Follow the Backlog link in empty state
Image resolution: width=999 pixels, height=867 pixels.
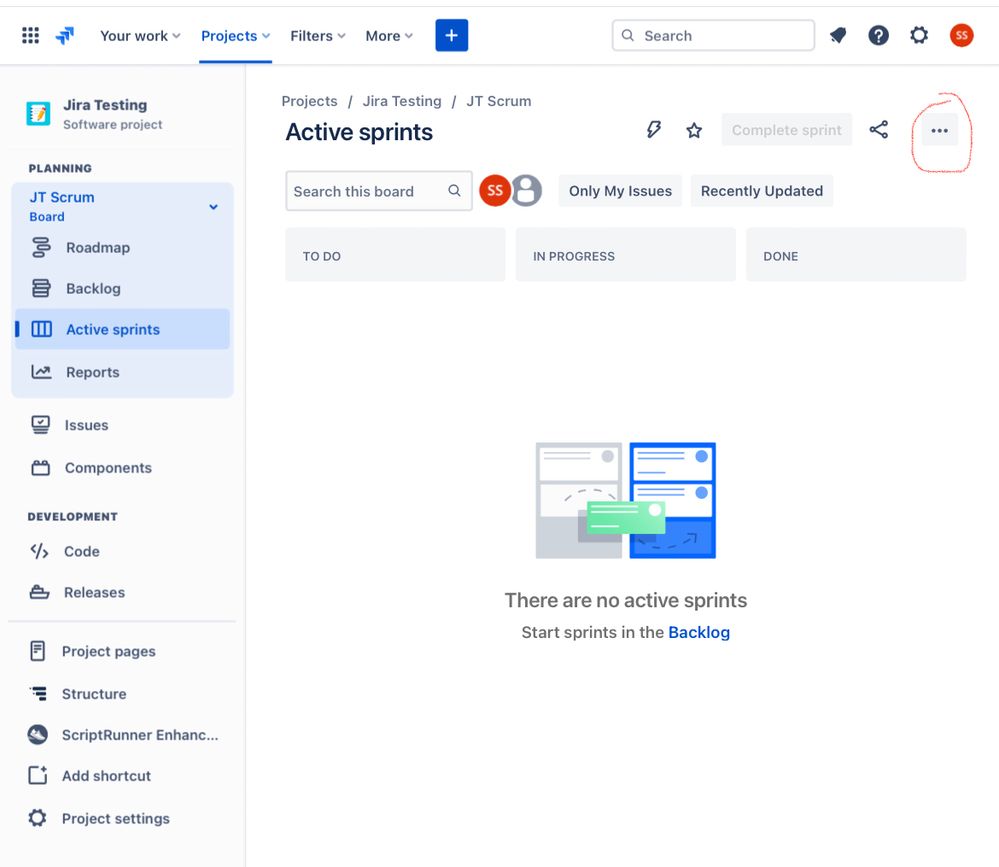tap(699, 632)
